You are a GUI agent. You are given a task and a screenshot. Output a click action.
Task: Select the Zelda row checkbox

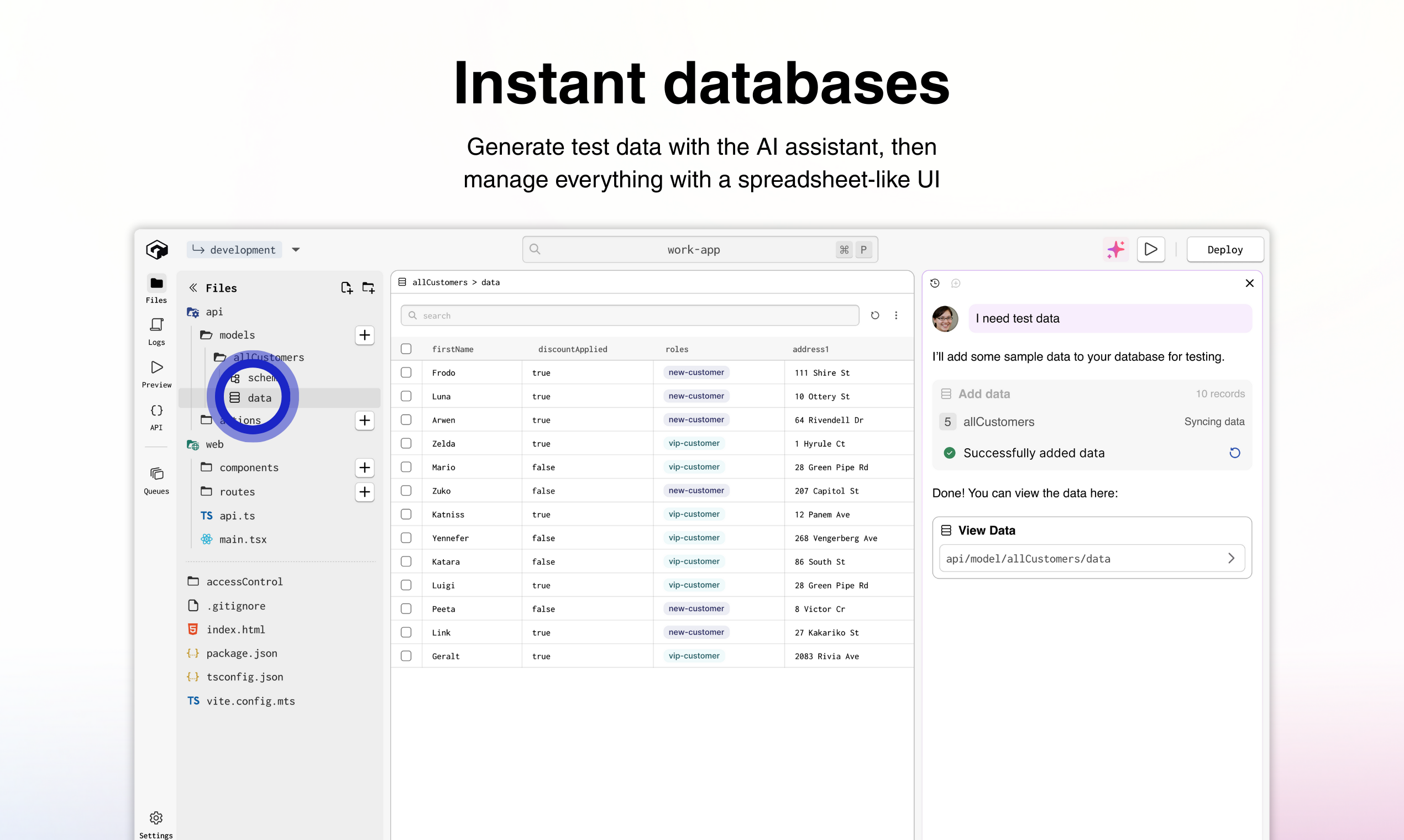point(406,443)
